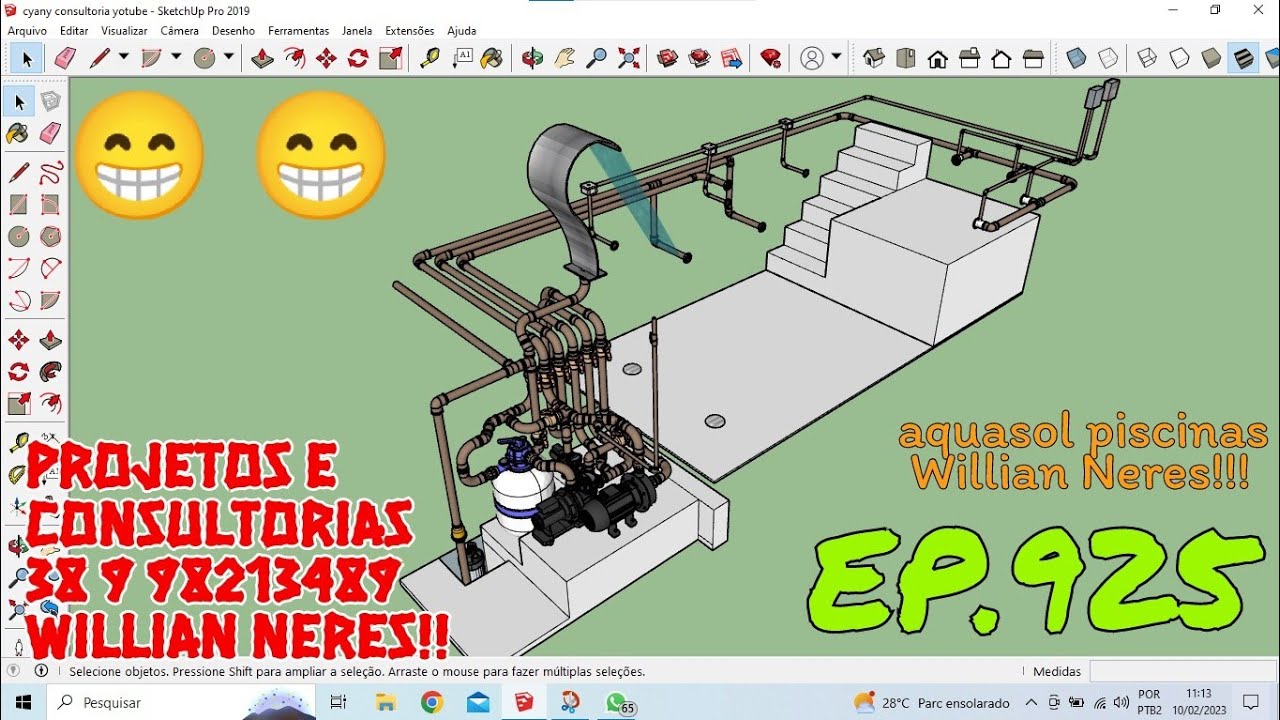This screenshot has width=1280, height=720.
Task: Choose the Move tool in top toolbar
Action: tap(326, 58)
